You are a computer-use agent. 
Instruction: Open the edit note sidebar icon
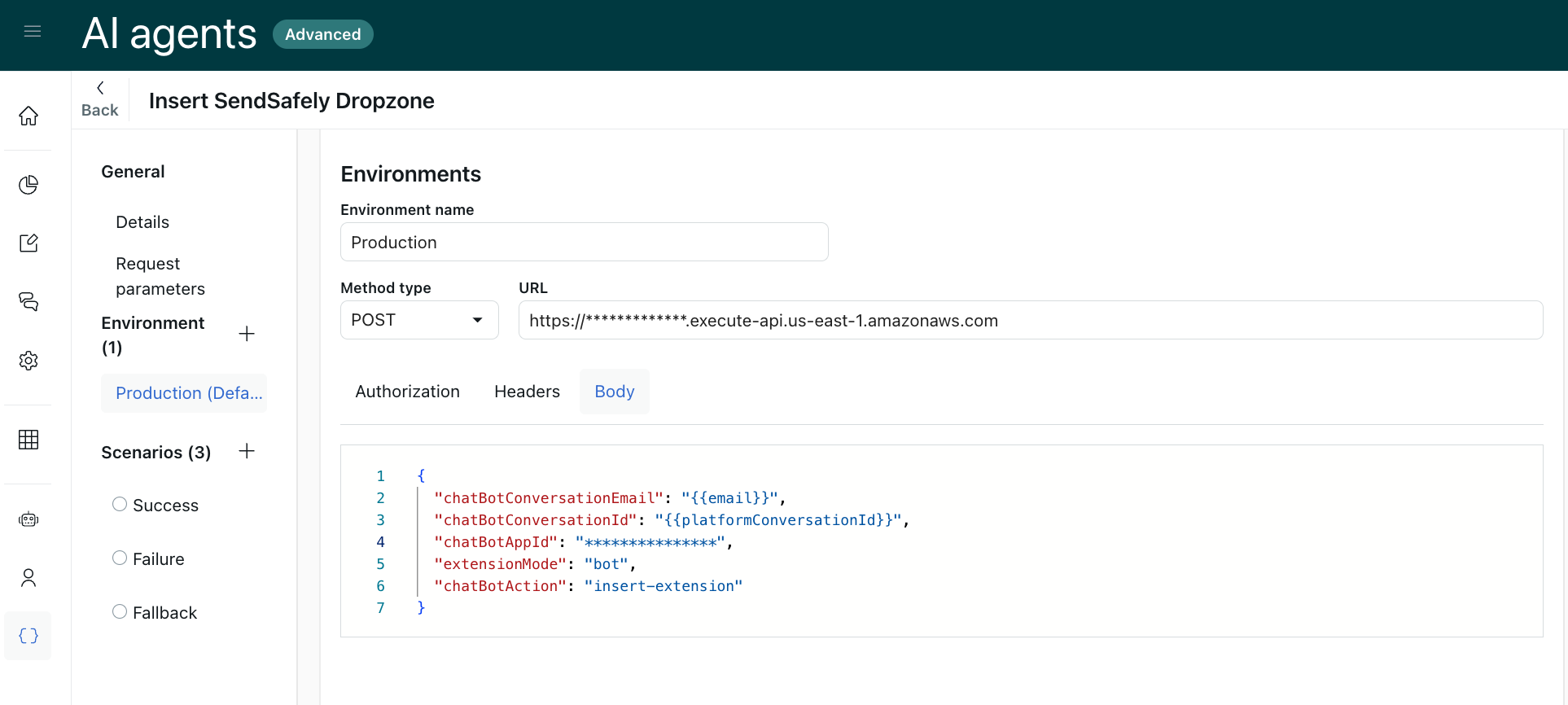pyautogui.click(x=28, y=243)
